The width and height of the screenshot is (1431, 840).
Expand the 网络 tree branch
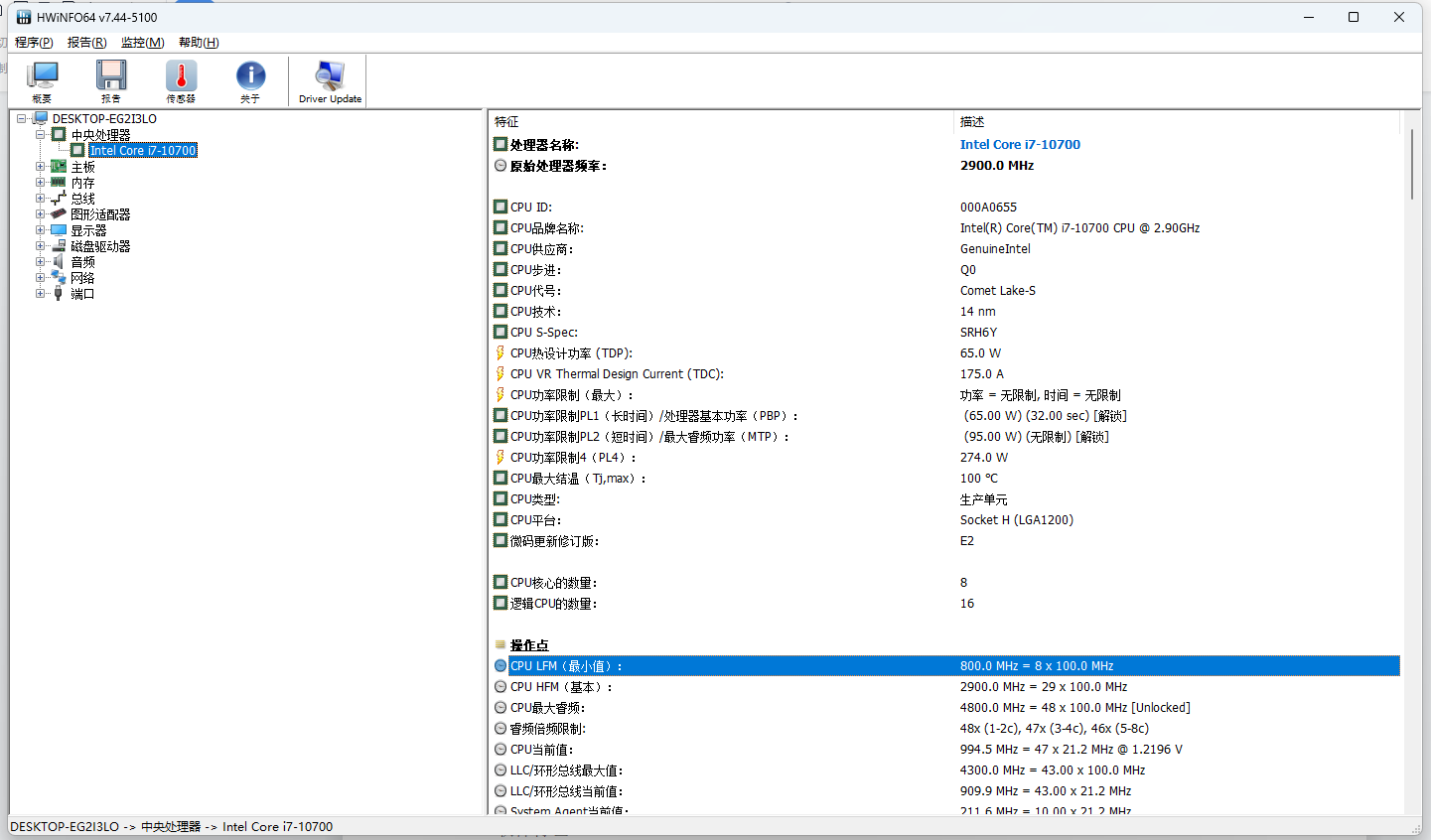tap(40, 278)
